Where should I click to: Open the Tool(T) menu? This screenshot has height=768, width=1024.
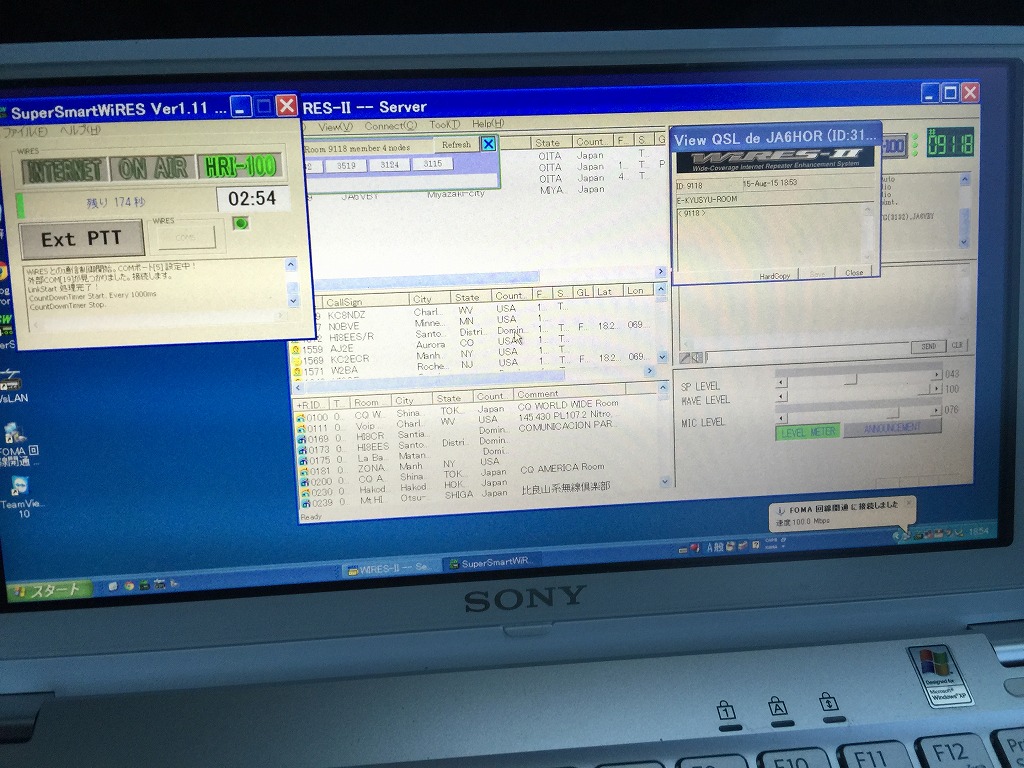click(444, 124)
